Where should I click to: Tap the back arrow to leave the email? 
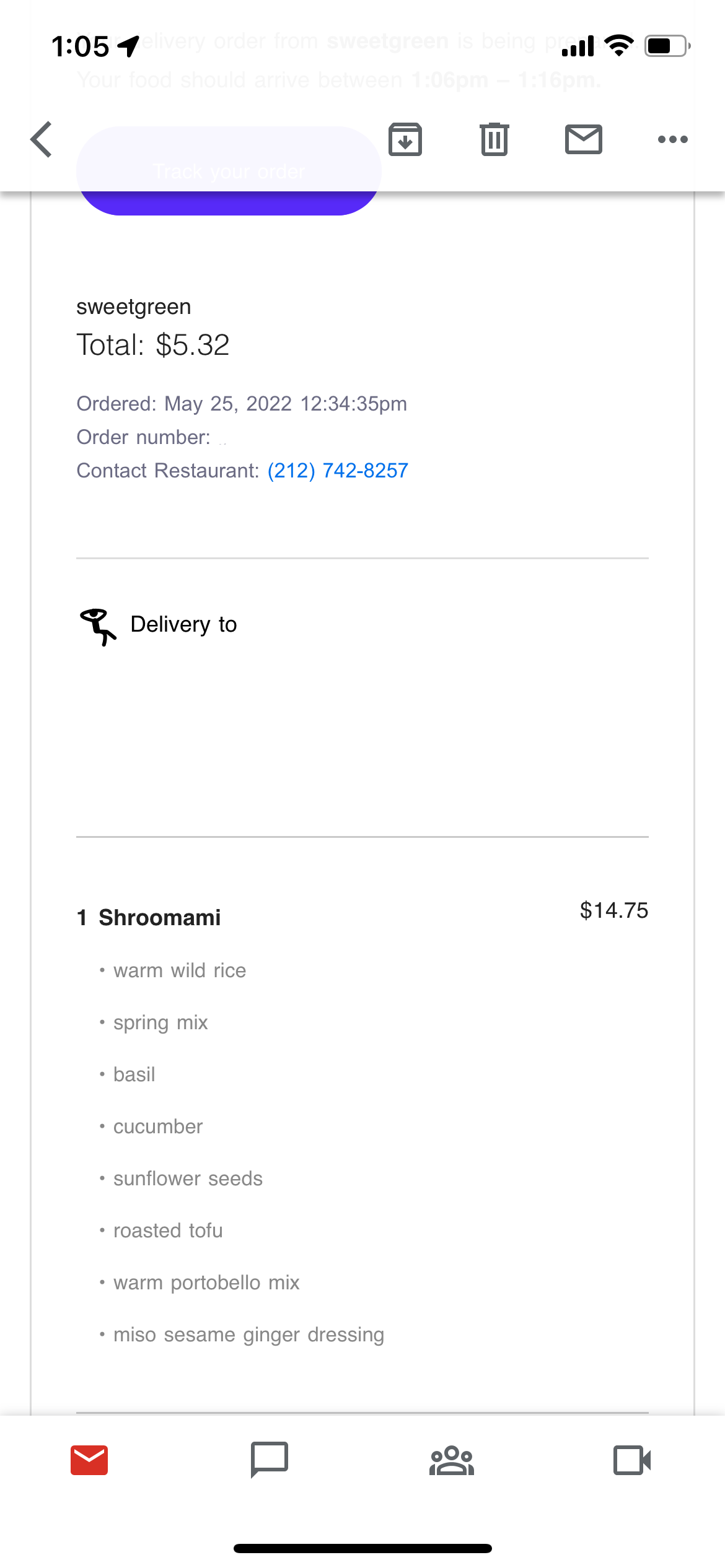42,139
